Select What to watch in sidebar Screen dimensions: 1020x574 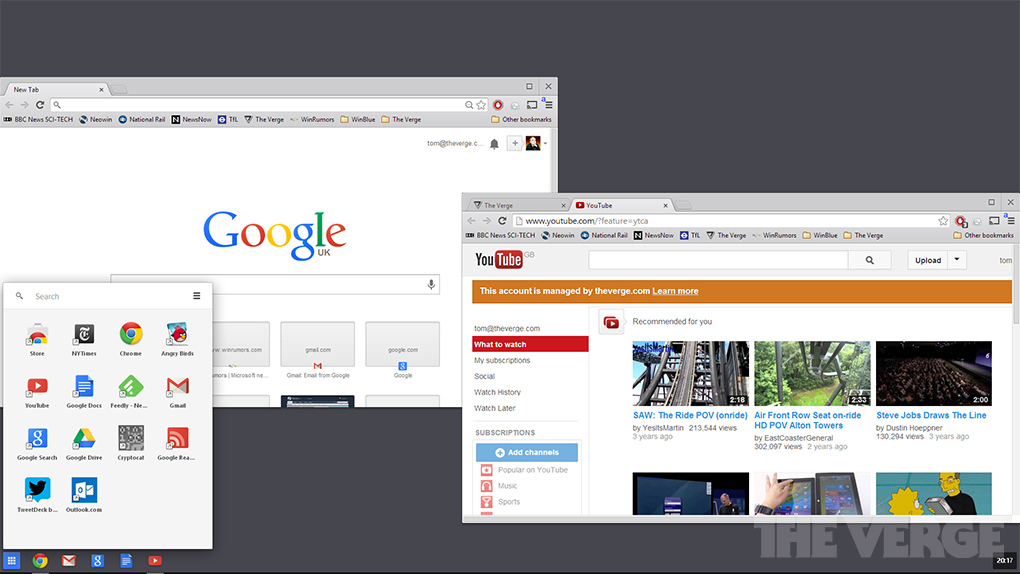coord(530,344)
